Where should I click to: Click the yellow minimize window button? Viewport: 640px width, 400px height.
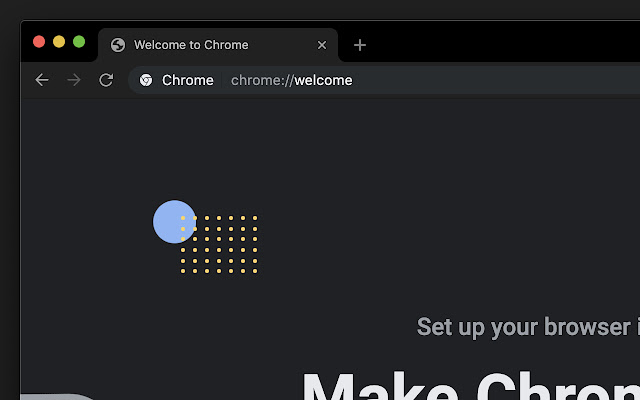pos(59,42)
